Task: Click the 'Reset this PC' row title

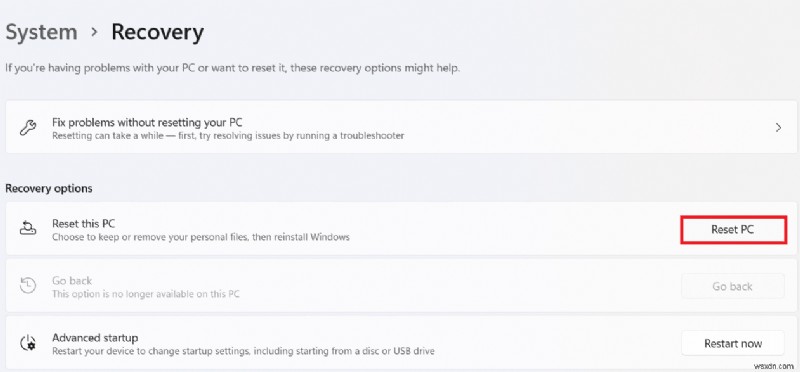Action: [84, 224]
